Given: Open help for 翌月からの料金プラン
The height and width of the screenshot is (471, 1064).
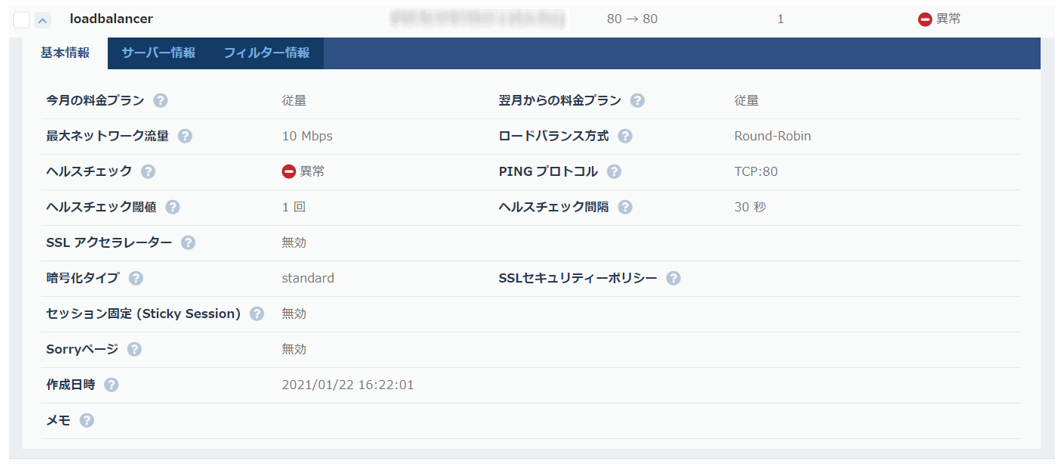Looking at the screenshot, I should click(637, 101).
